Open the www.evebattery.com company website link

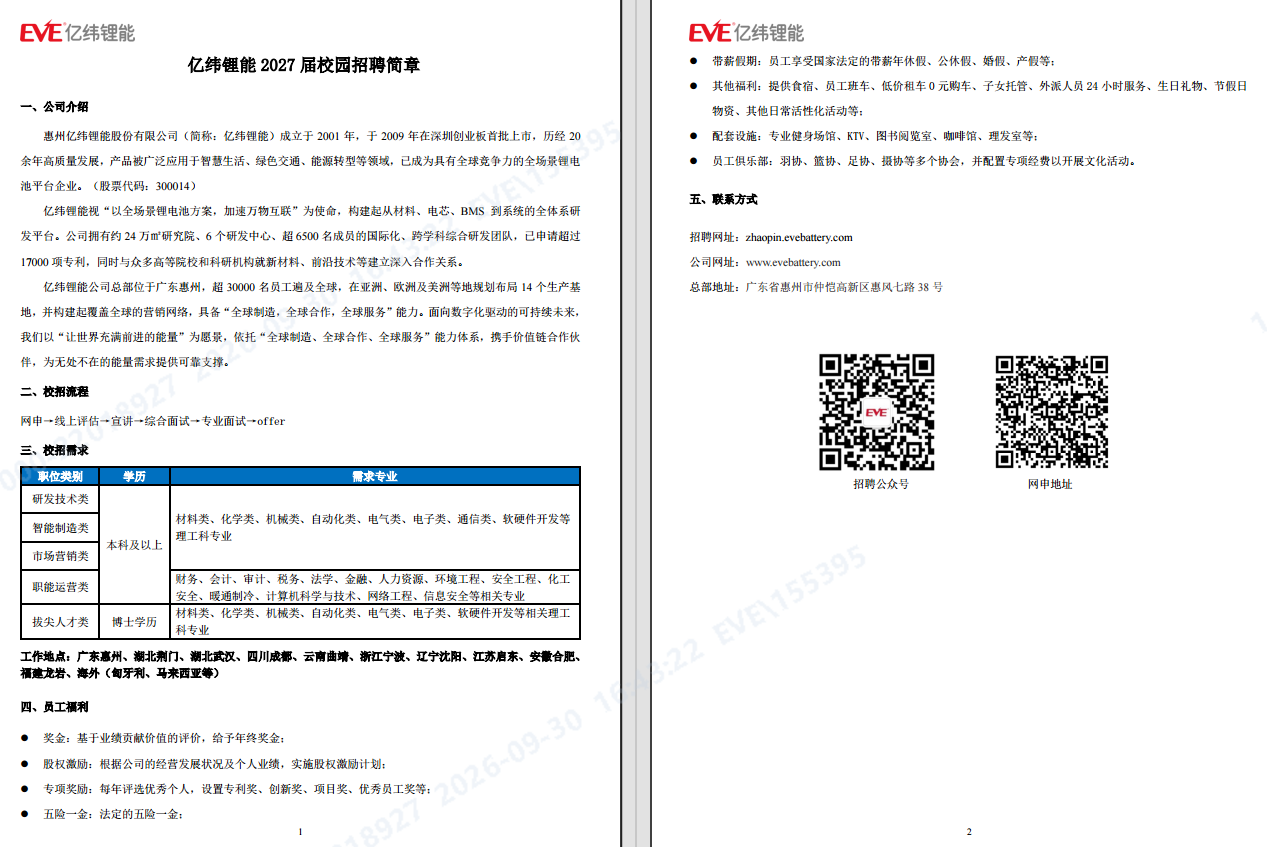[x=793, y=262]
